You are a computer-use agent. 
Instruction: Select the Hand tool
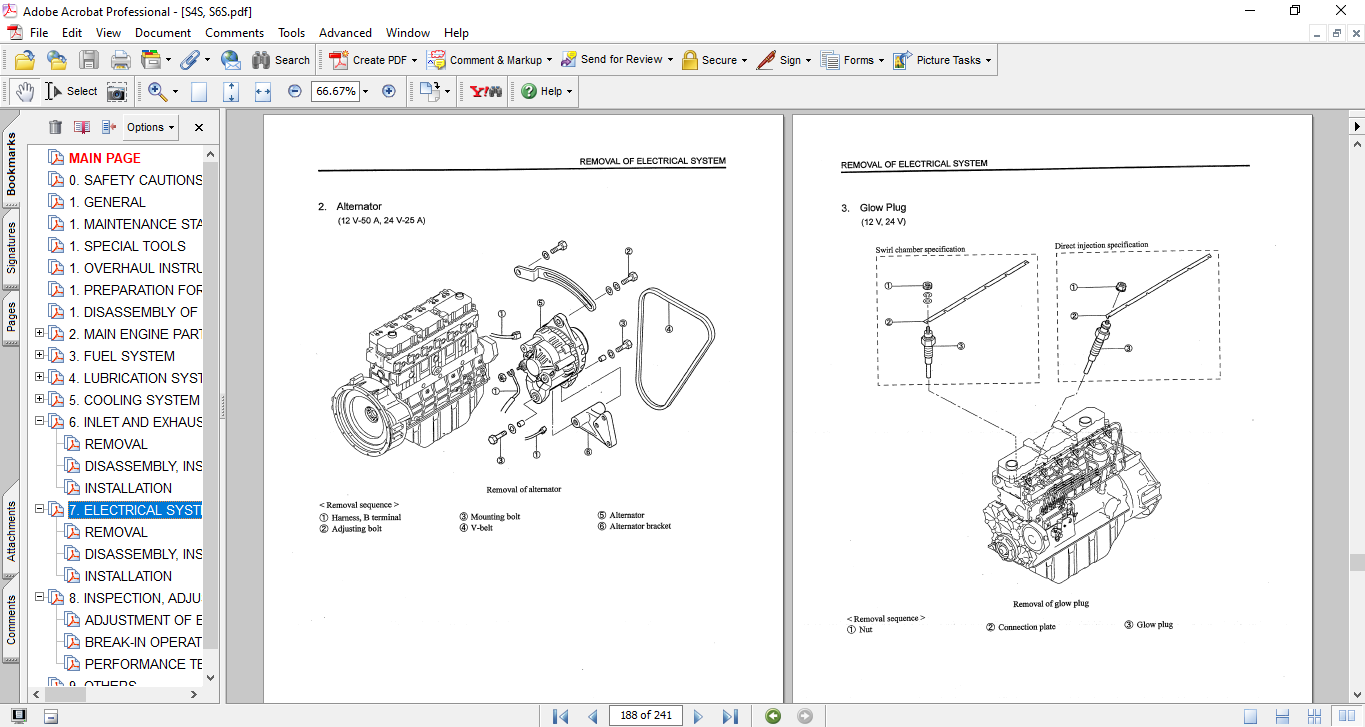coord(24,91)
